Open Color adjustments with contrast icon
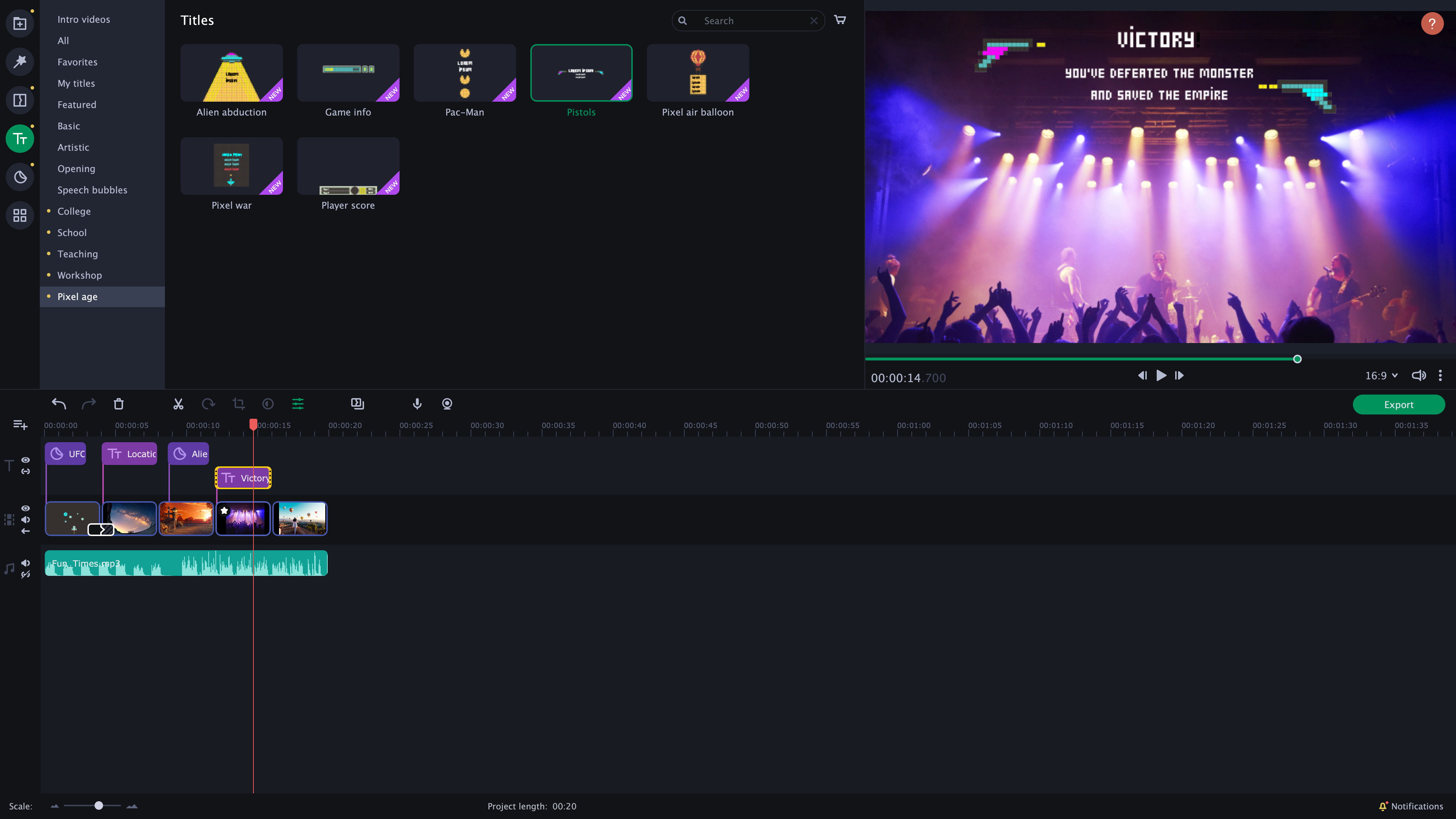This screenshot has height=819, width=1456. pos(268,404)
